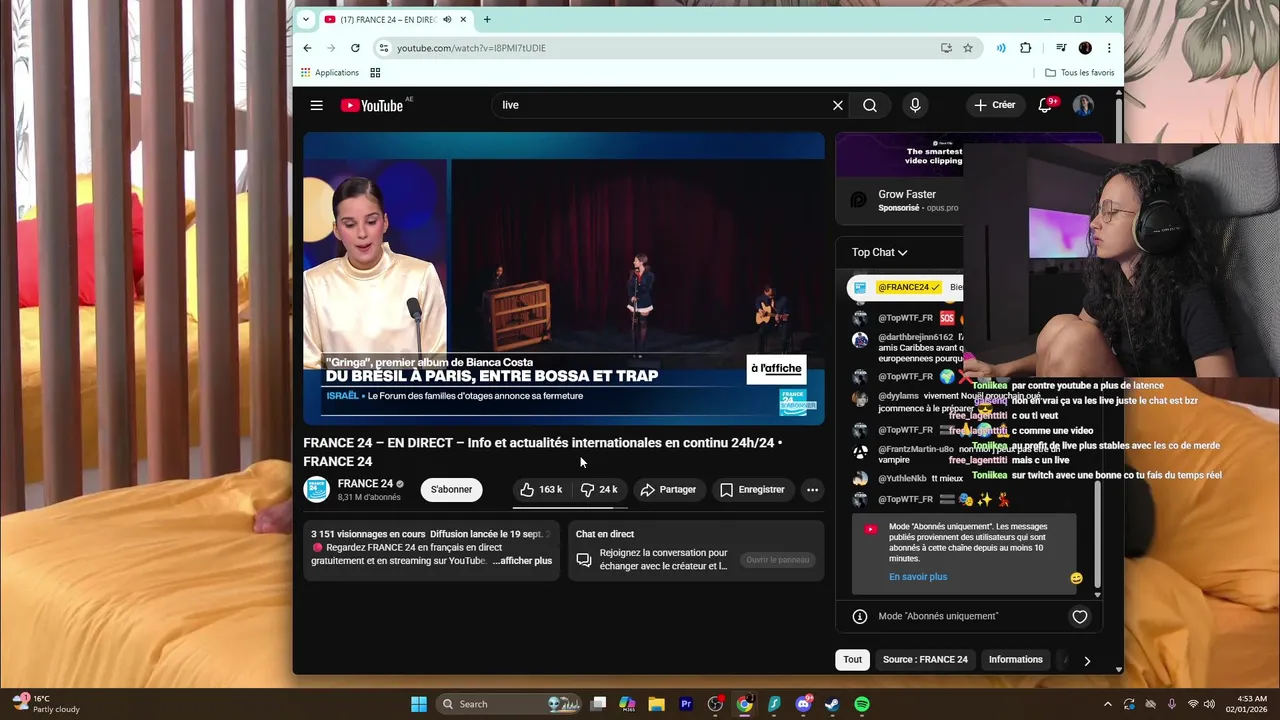
Task: Reload the page in Chrome
Action: tap(355, 48)
